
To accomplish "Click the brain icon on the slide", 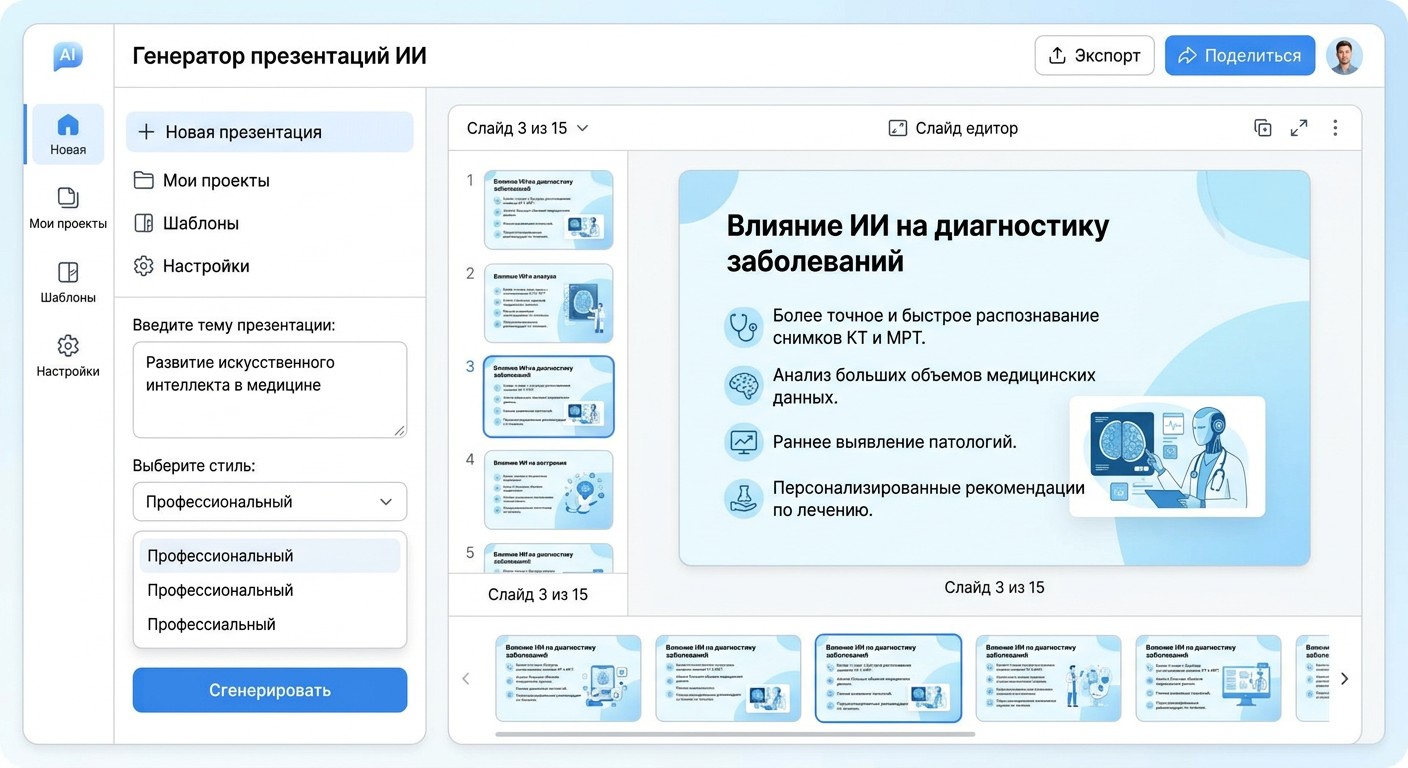I will (743, 386).
